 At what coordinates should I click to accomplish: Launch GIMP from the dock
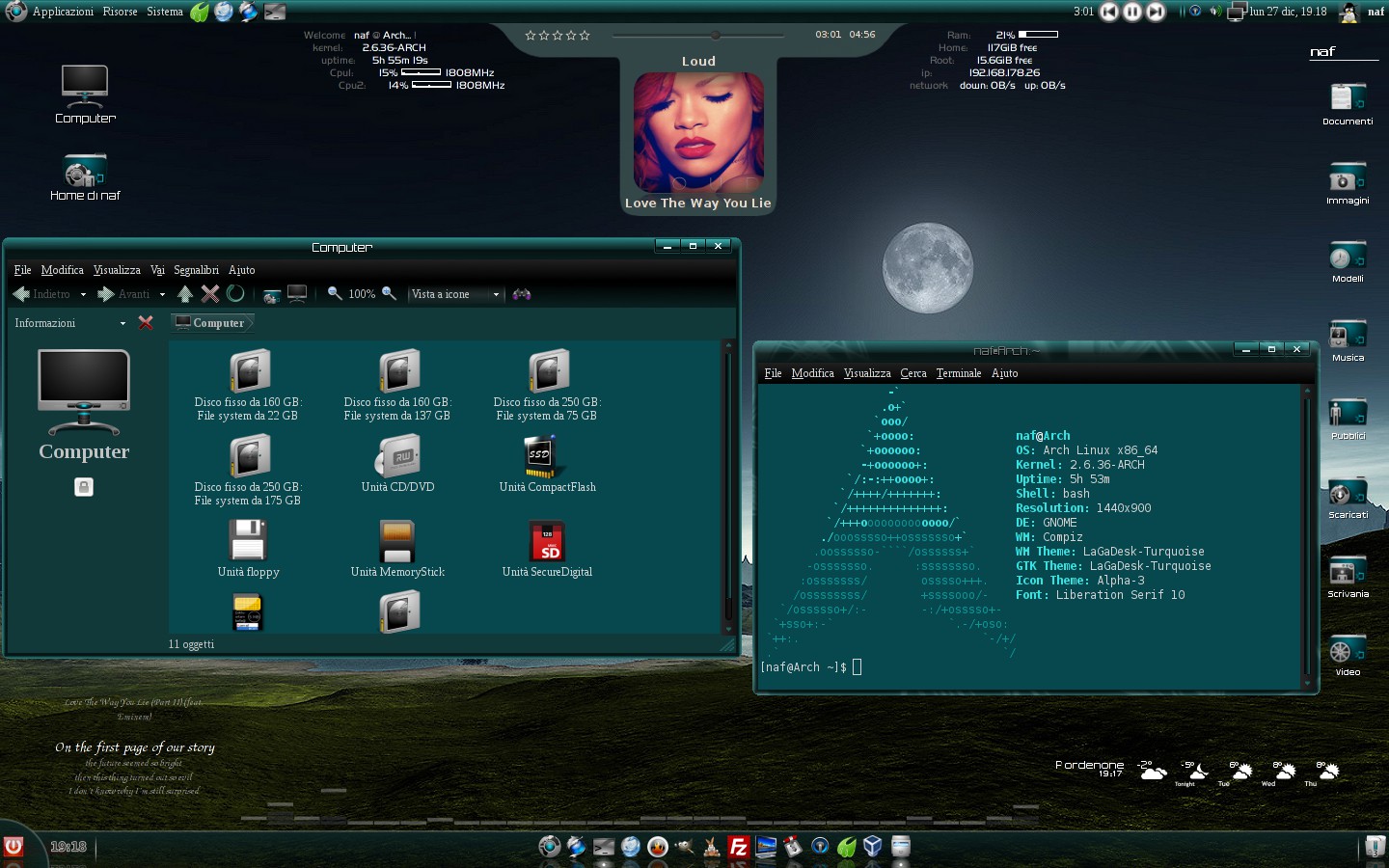(685, 847)
